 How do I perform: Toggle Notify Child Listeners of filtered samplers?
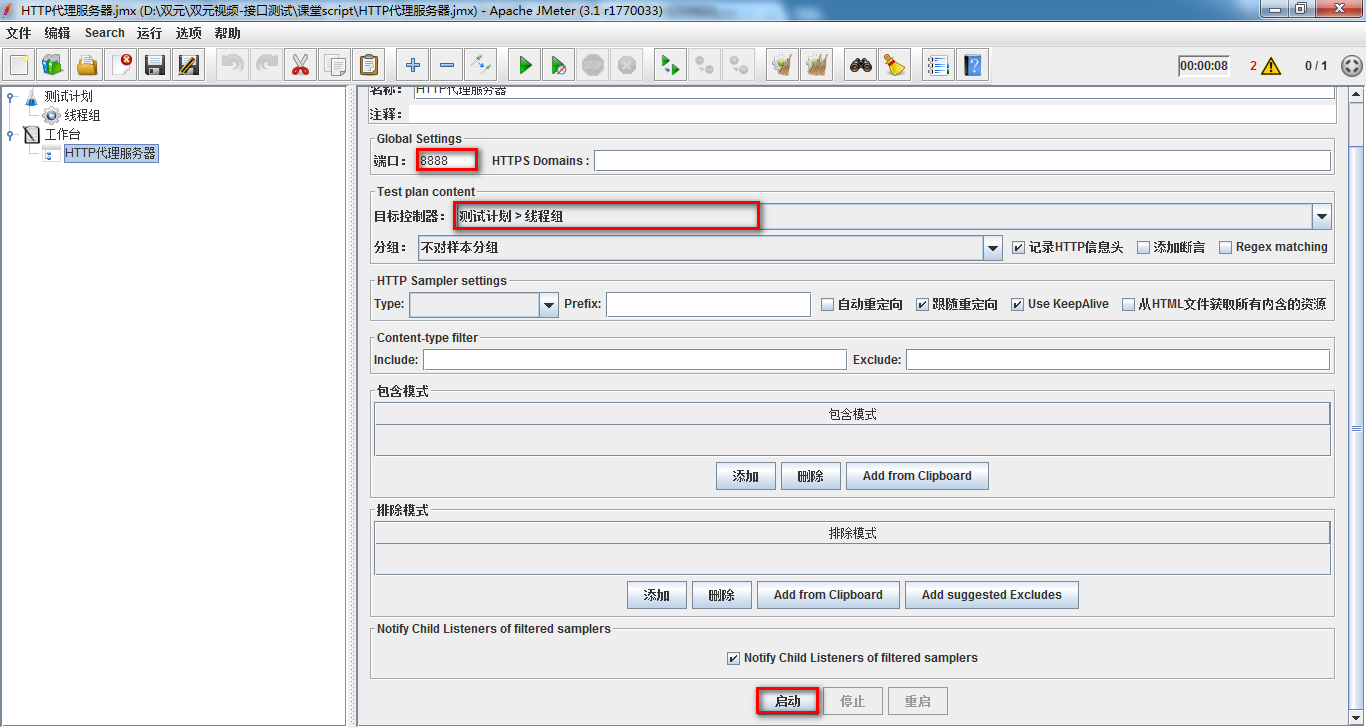[x=733, y=658]
